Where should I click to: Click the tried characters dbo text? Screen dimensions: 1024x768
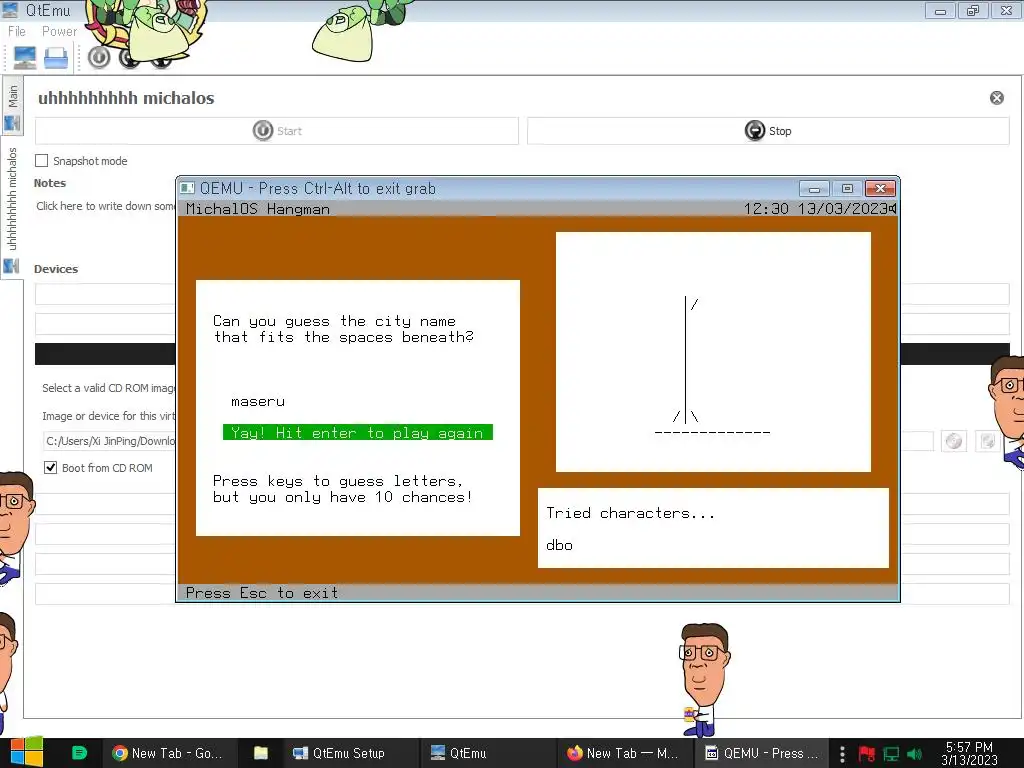pos(560,545)
